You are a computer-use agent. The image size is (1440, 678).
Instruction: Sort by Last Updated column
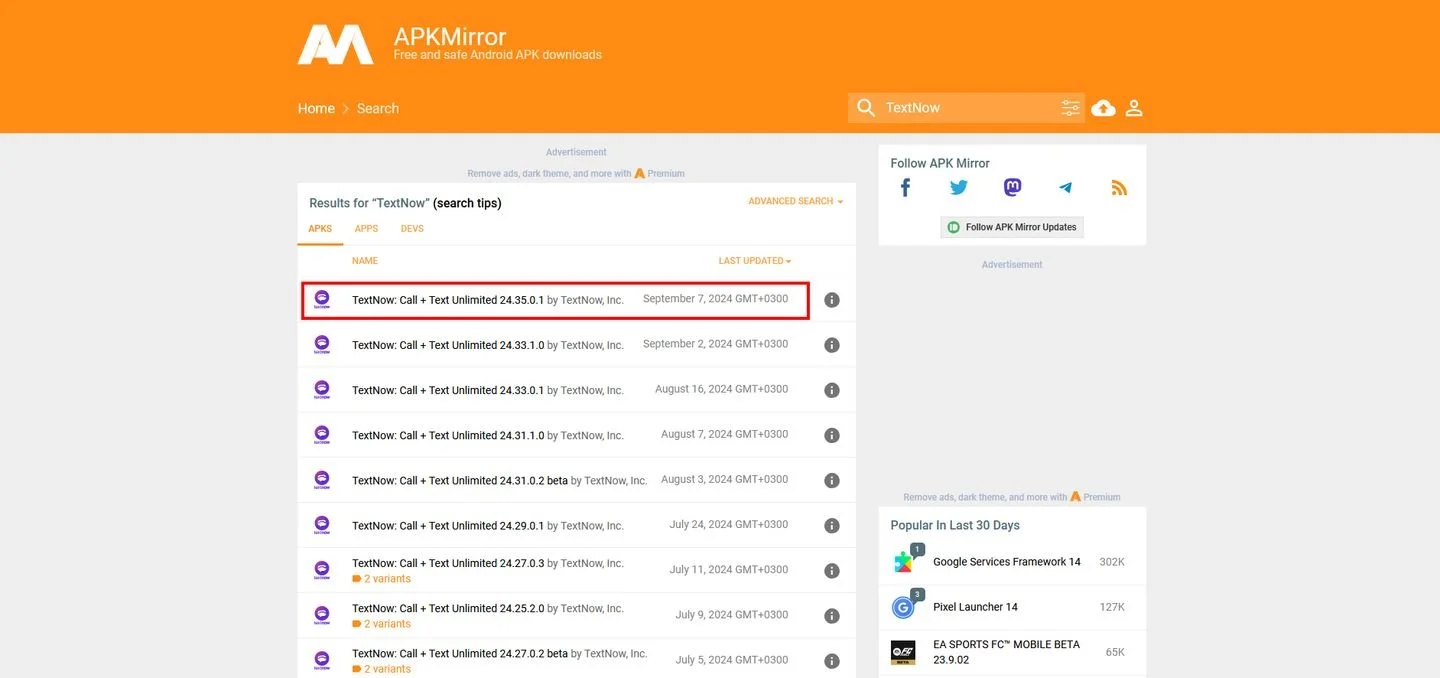755,261
